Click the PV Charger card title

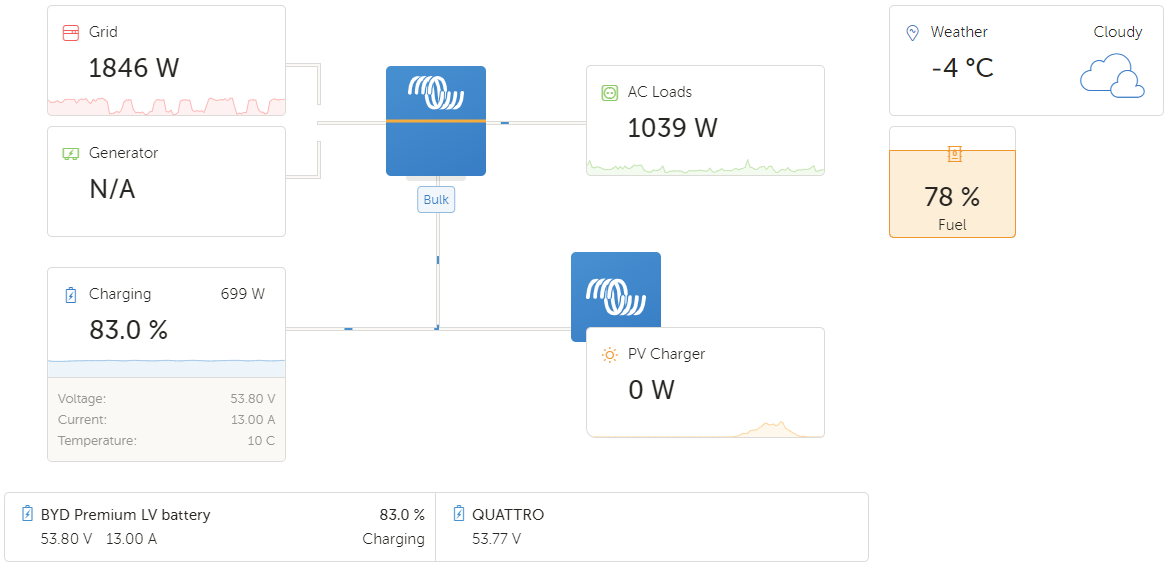click(666, 354)
